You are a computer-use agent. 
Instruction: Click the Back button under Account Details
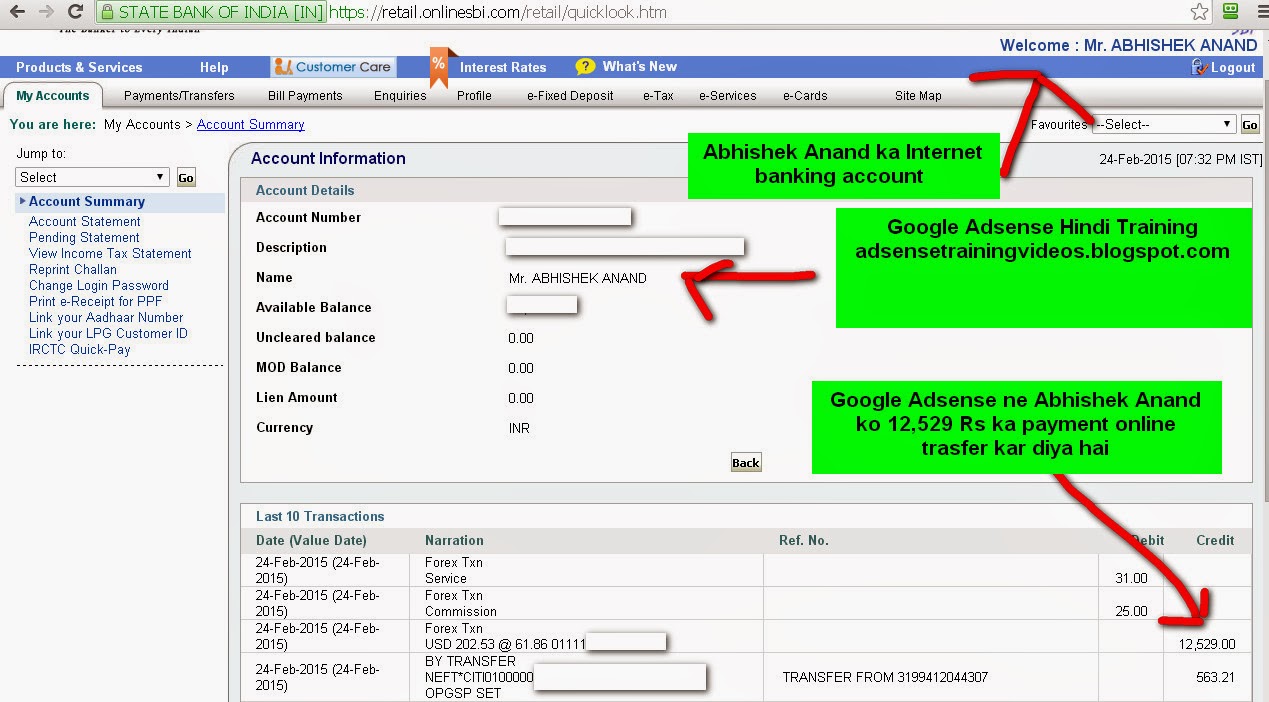coord(746,462)
